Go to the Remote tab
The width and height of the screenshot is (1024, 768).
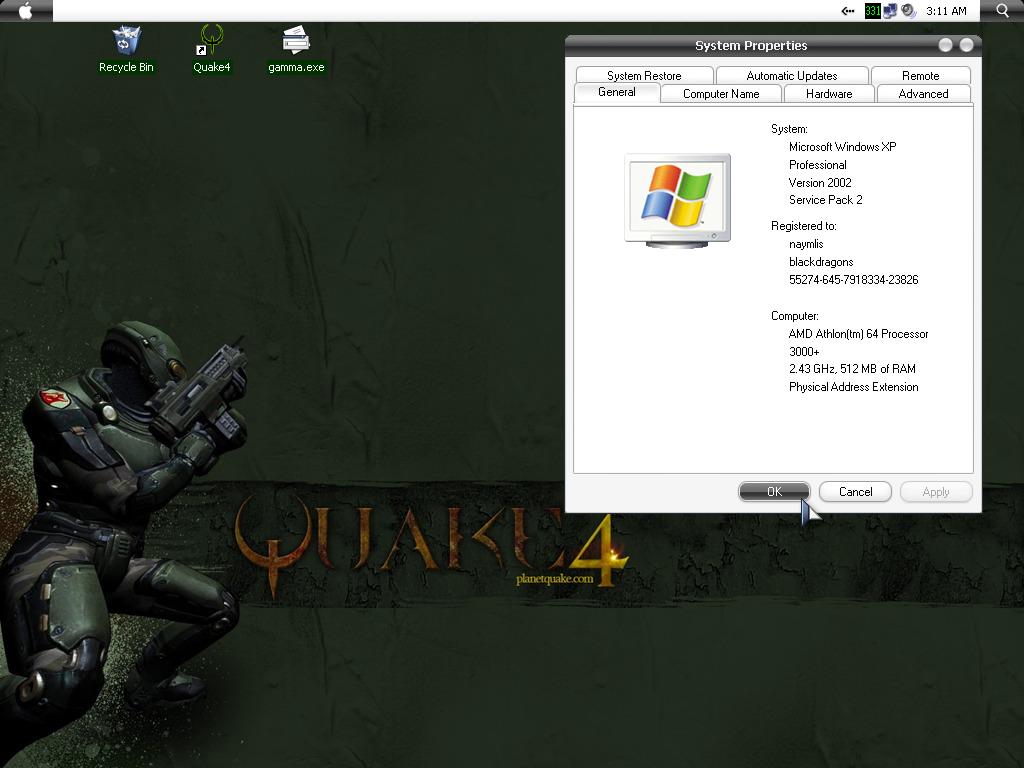920,76
